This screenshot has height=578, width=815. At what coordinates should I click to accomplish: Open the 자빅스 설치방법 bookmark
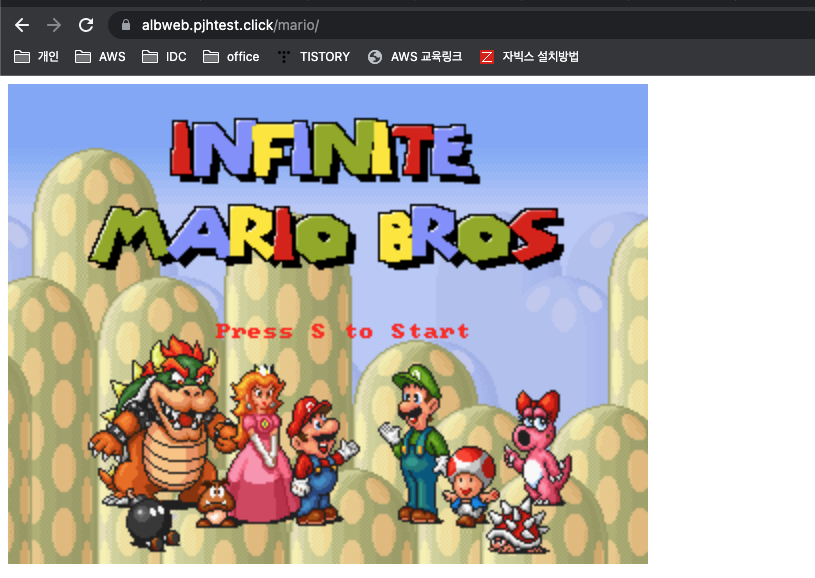pyautogui.click(x=529, y=57)
